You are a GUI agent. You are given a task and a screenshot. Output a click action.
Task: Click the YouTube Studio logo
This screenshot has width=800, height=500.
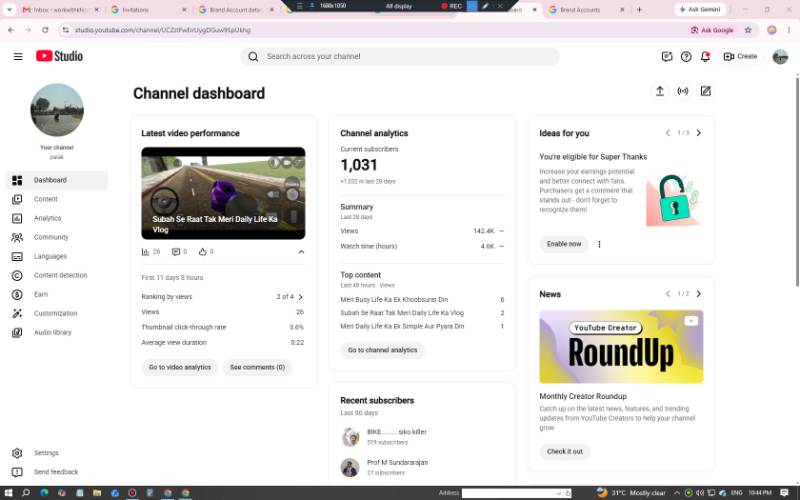pyautogui.click(x=59, y=56)
